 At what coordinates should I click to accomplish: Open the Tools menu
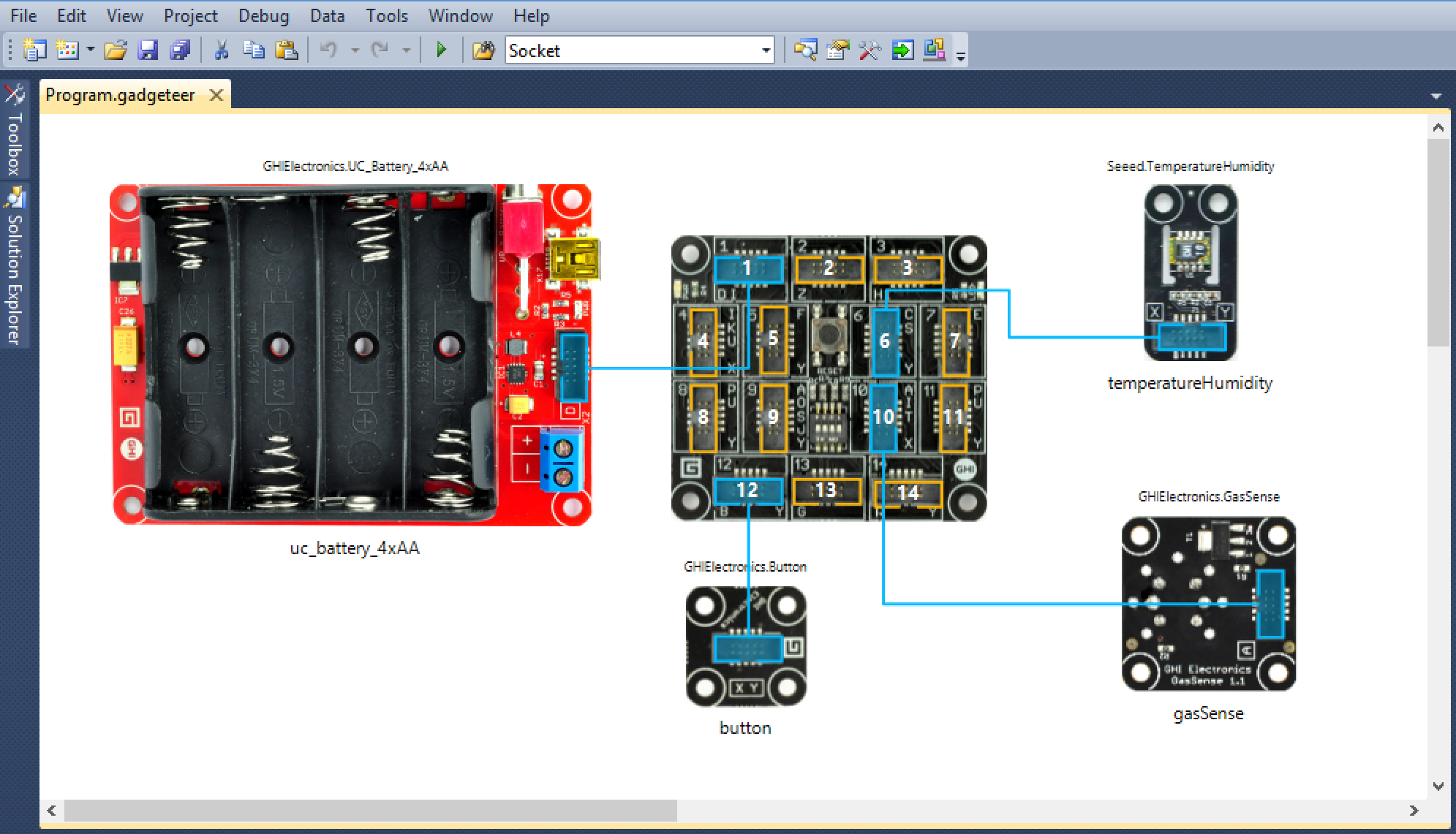(387, 15)
